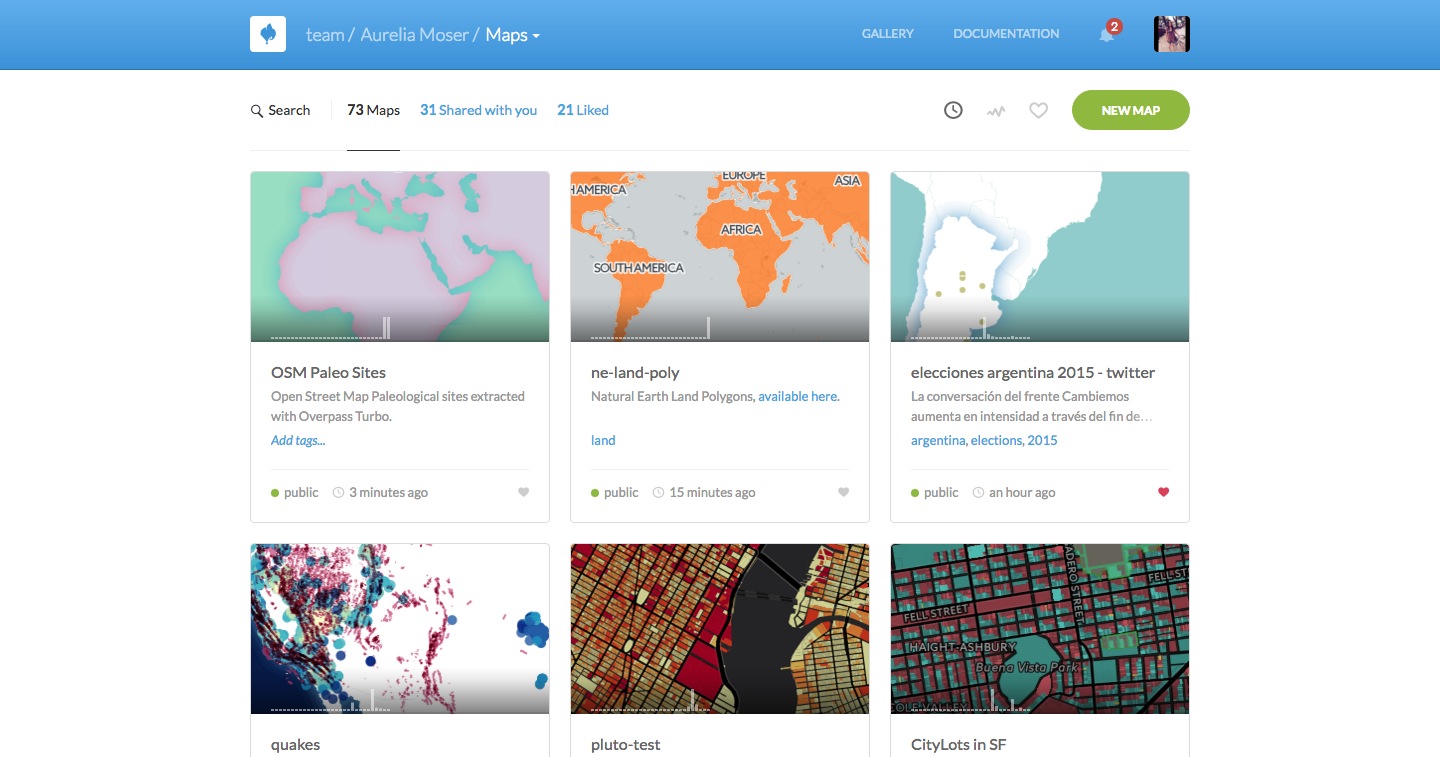Open the CityLots in SF thumbnail
This screenshot has width=1440, height=757.
click(1040, 629)
